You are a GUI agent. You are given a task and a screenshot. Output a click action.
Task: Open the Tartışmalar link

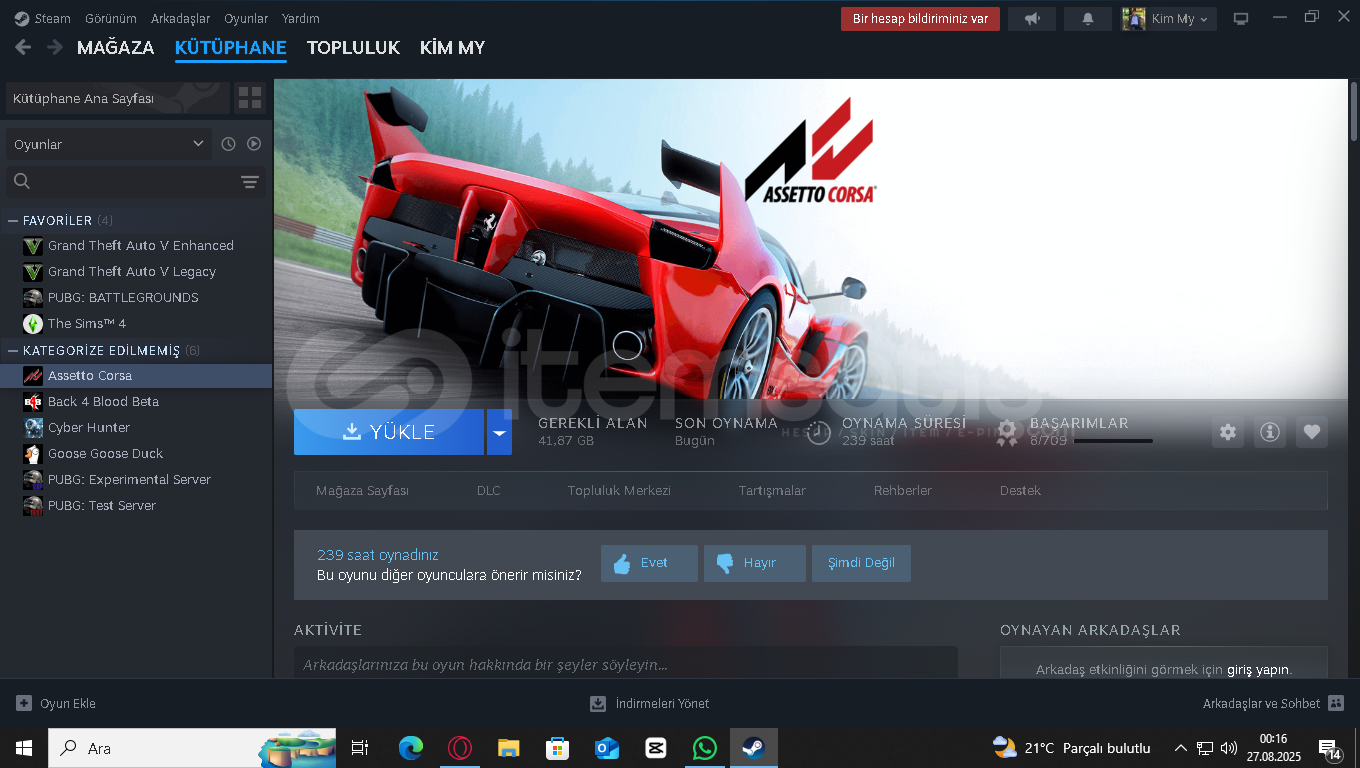772,491
